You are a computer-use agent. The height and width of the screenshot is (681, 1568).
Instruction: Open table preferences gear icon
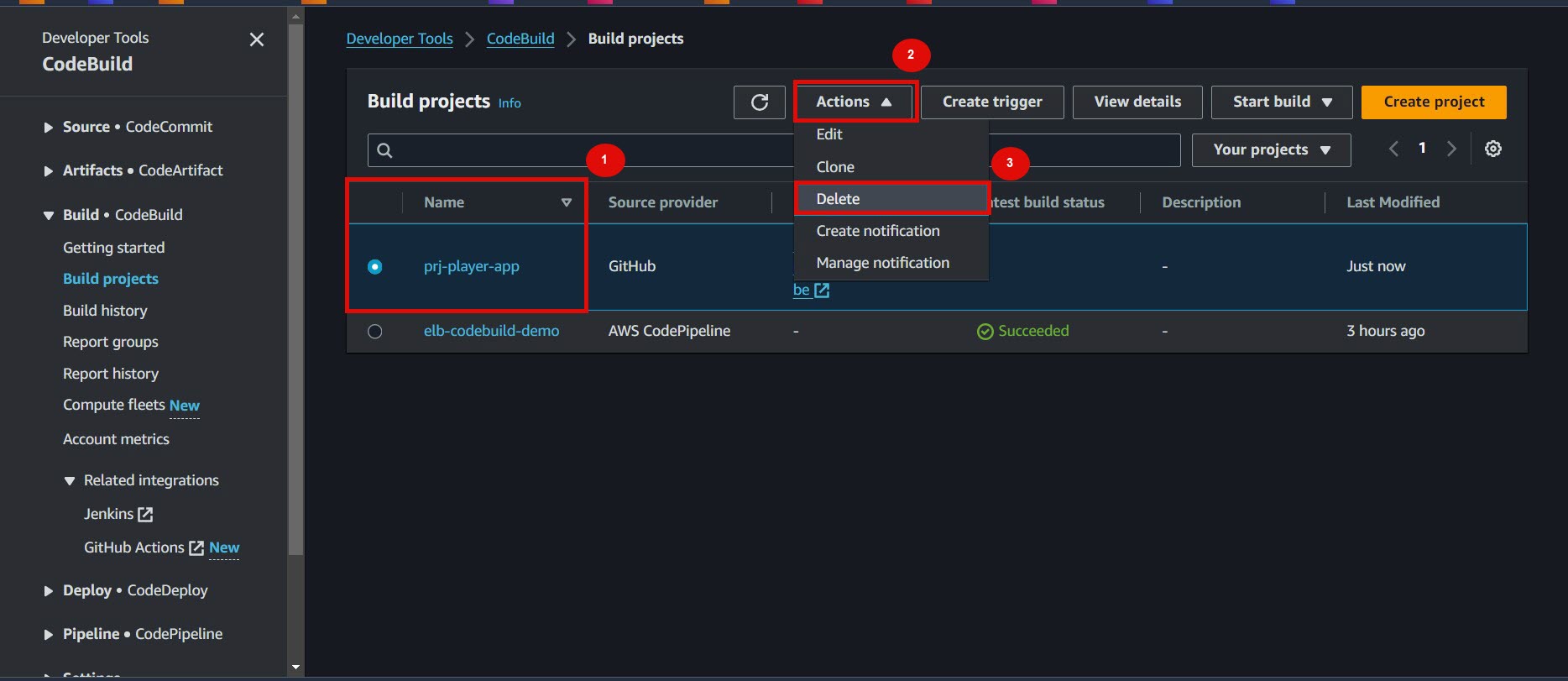tap(1493, 149)
